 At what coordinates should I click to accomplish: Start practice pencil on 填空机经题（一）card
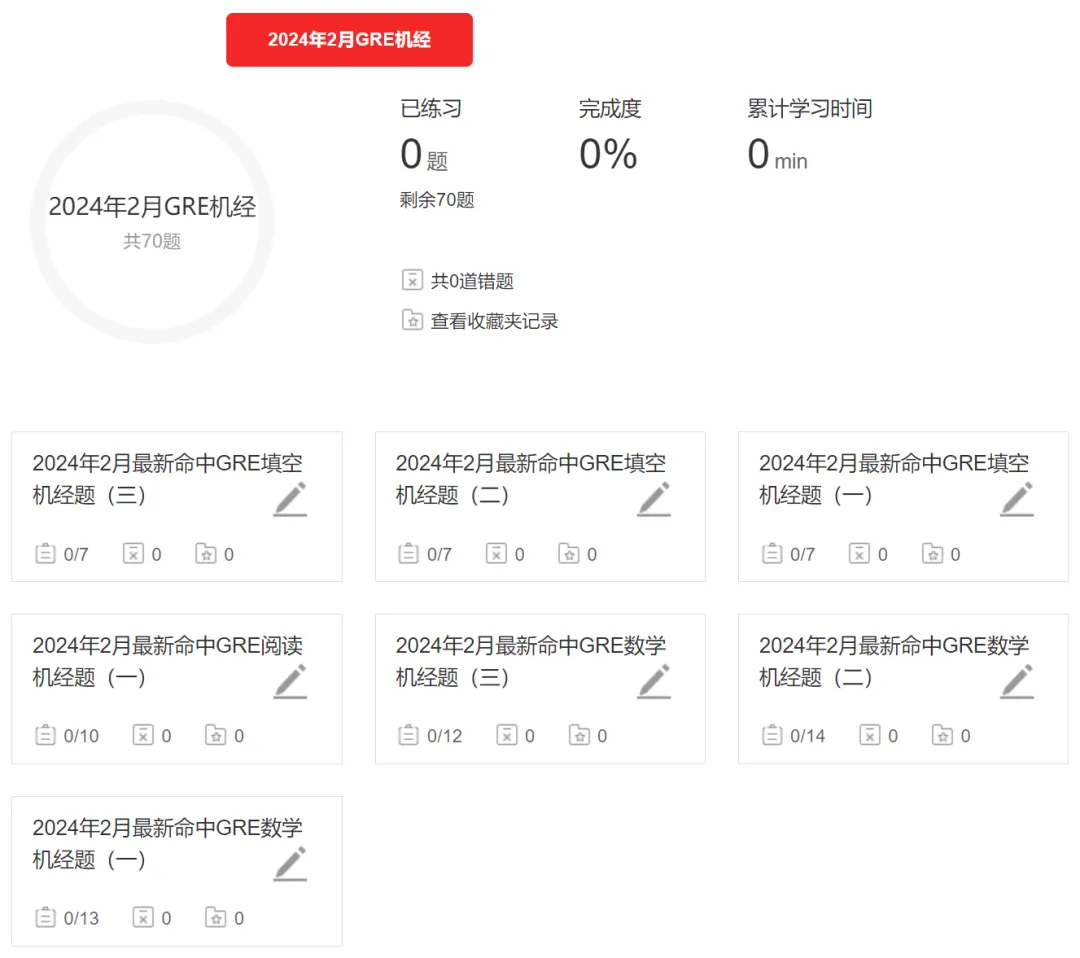tap(1017, 499)
